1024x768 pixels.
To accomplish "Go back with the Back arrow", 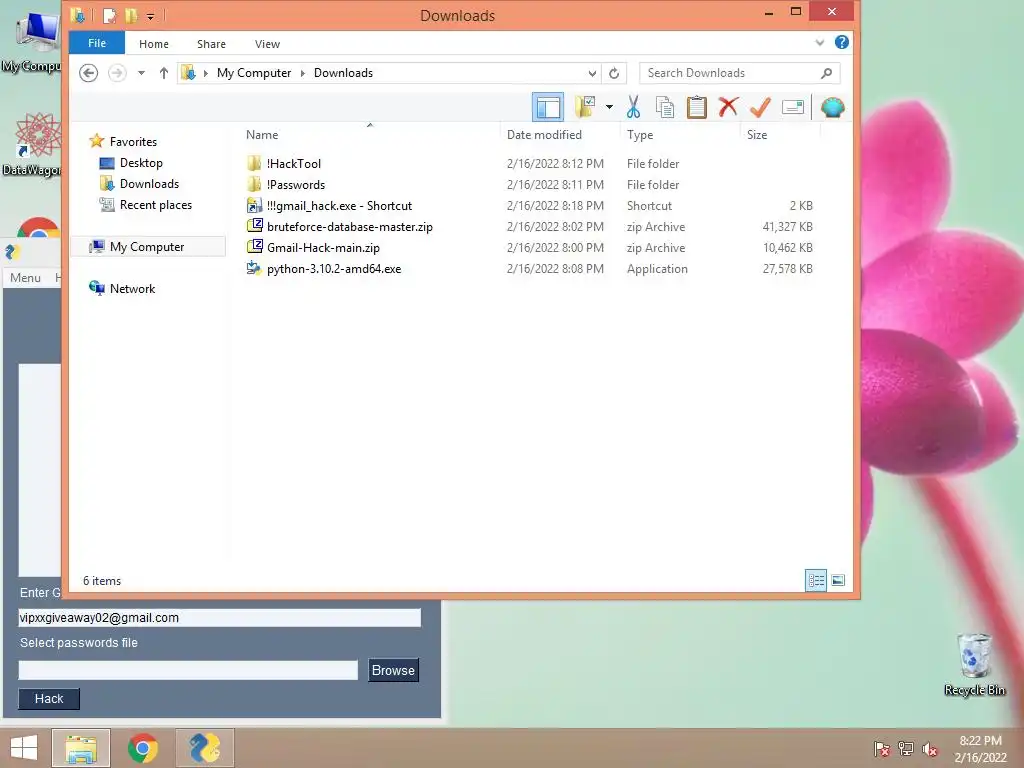I will [89, 72].
